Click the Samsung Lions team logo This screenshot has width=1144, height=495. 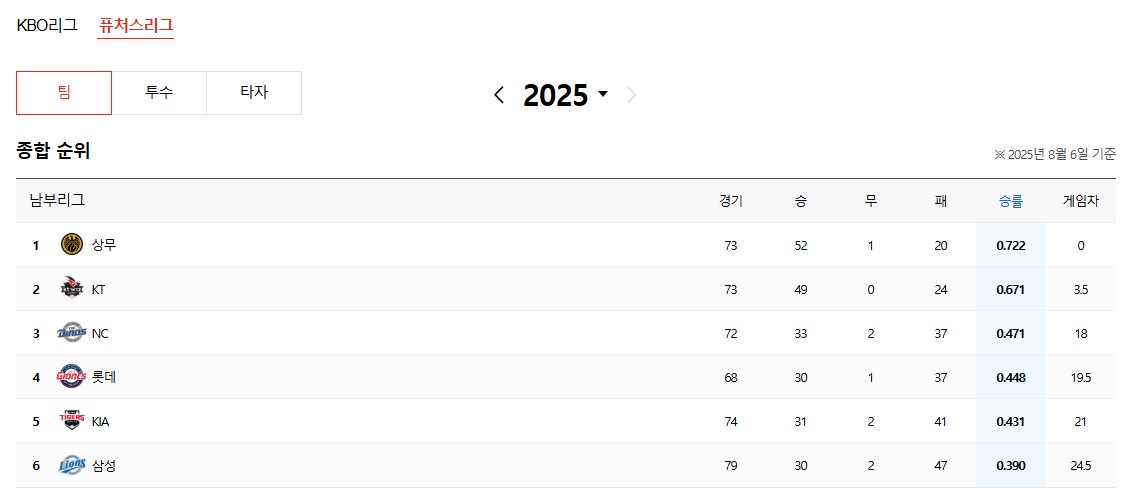(x=72, y=465)
